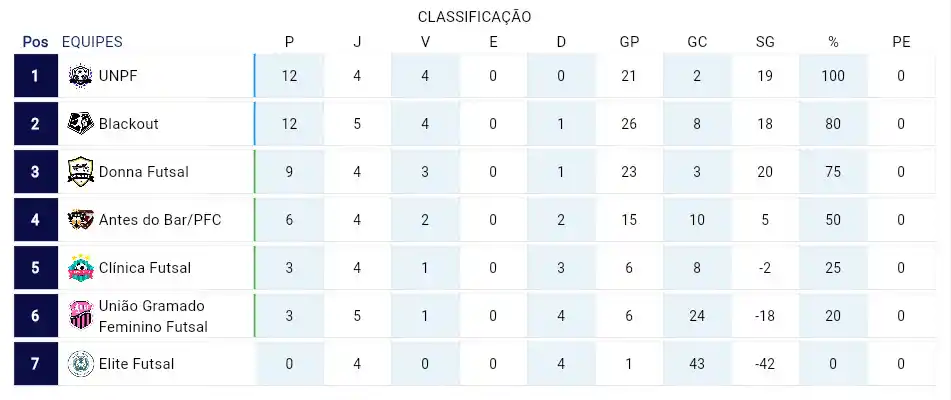Select the position 1 rank cell
This screenshot has height=400, width=951.
pyautogui.click(x=36, y=76)
